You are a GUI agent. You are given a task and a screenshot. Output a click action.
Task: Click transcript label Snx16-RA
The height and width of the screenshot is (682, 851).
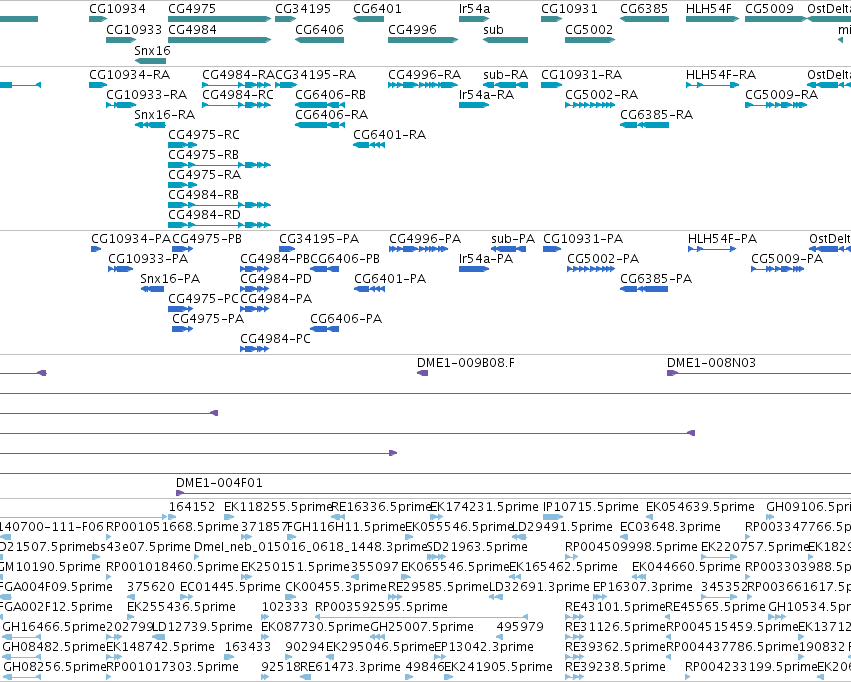click(x=164, y=114)
